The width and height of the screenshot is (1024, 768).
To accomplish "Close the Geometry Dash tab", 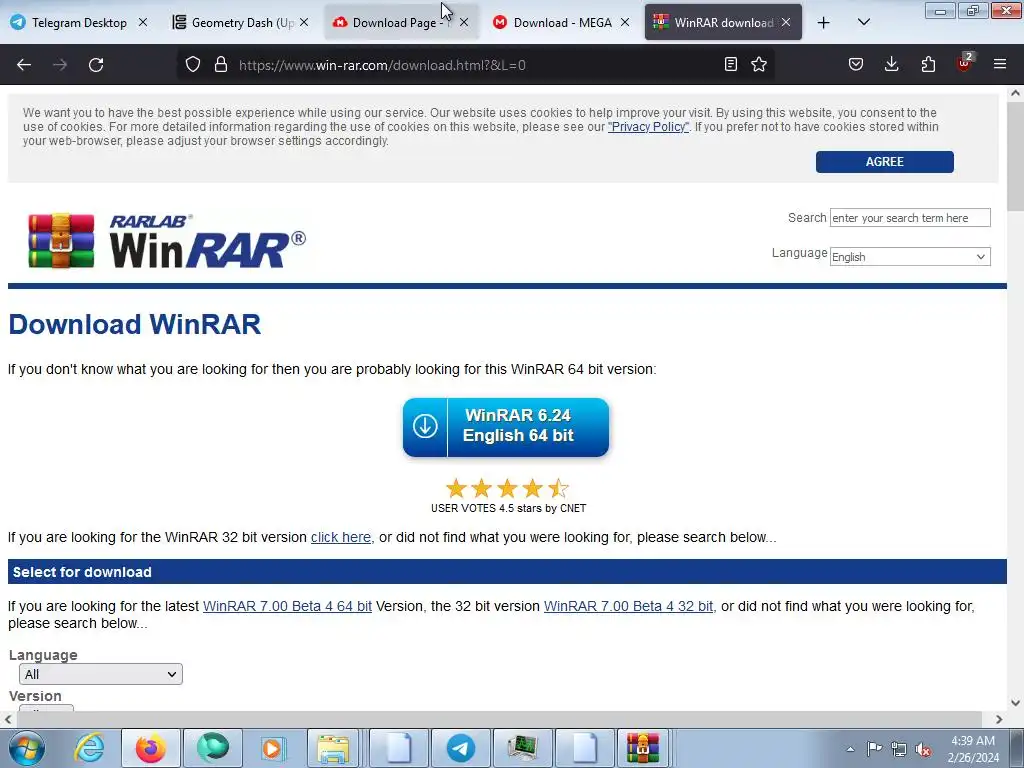I will tap(304, 23).
